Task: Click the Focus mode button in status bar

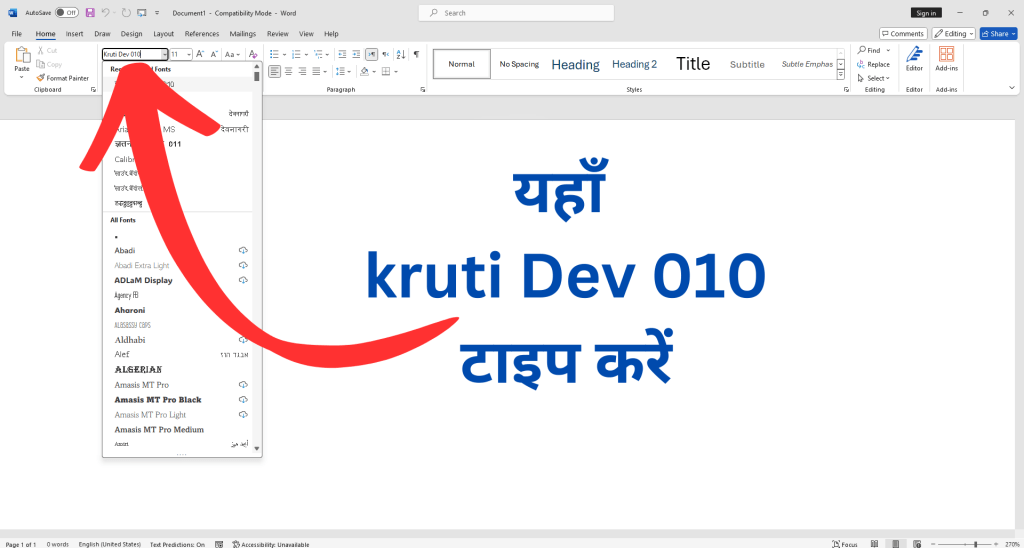Action: click(x=846, y=543)
